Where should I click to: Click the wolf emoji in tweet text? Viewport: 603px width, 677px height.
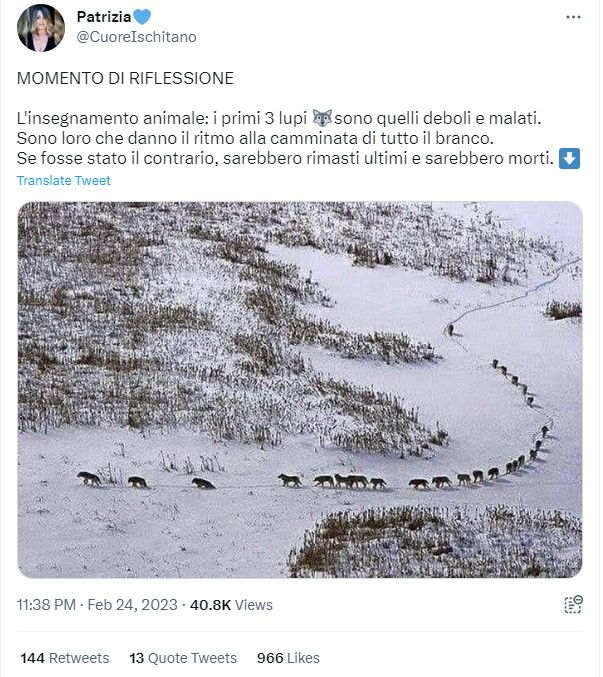322,118
